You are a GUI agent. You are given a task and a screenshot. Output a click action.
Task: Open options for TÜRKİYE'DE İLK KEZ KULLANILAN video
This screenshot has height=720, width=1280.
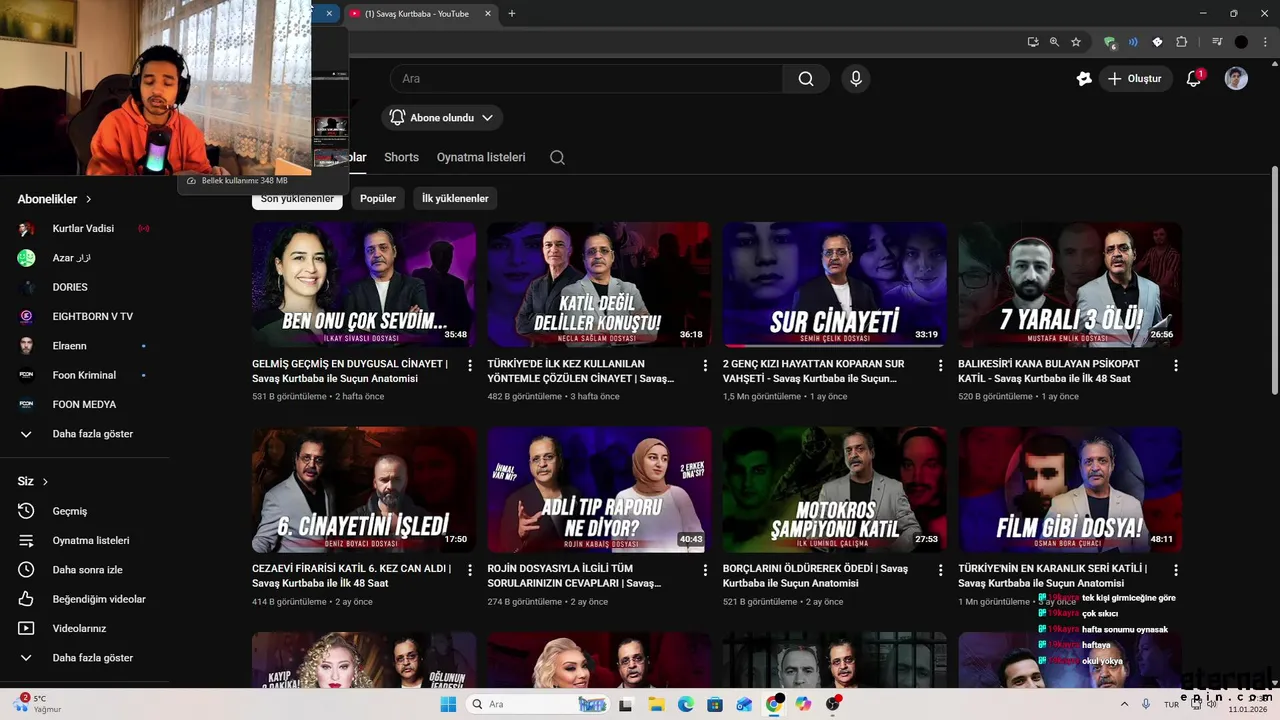pos(705,366)
